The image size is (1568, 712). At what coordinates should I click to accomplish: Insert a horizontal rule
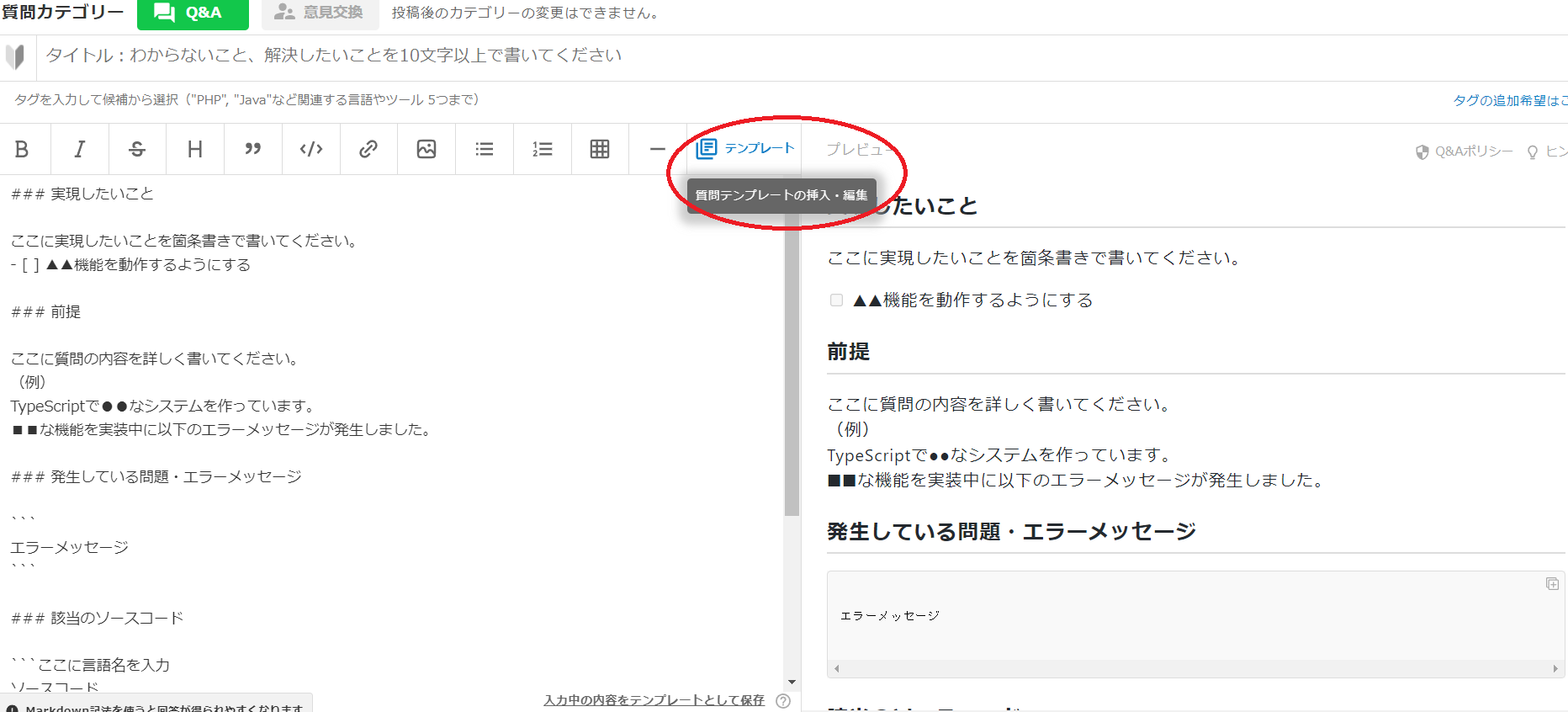[x=658, y=149]
